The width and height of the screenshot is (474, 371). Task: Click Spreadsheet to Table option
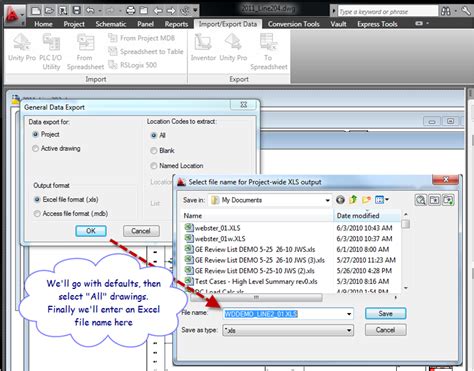pyautogui.click(x=146, y=51)
